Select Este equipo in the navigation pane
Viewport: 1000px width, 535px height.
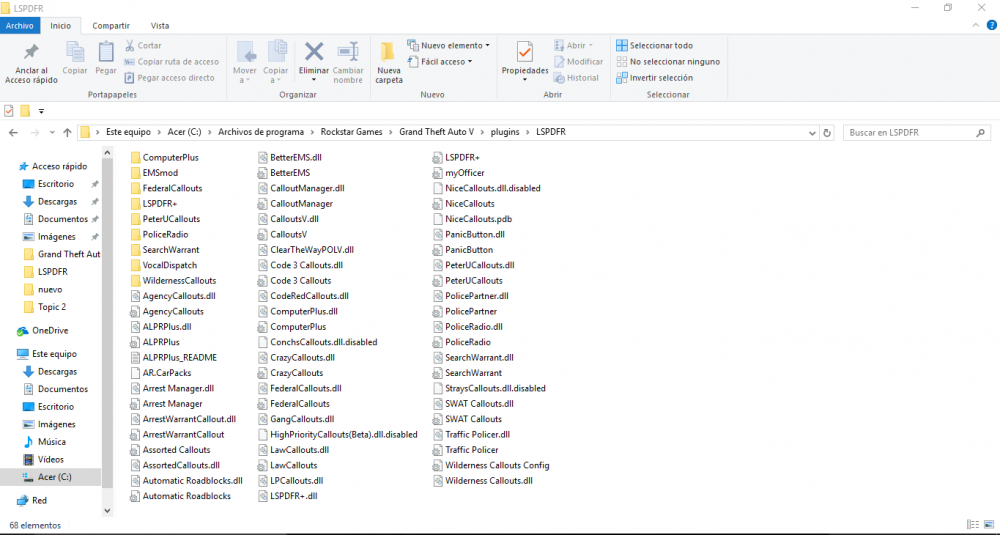[47, 353]
